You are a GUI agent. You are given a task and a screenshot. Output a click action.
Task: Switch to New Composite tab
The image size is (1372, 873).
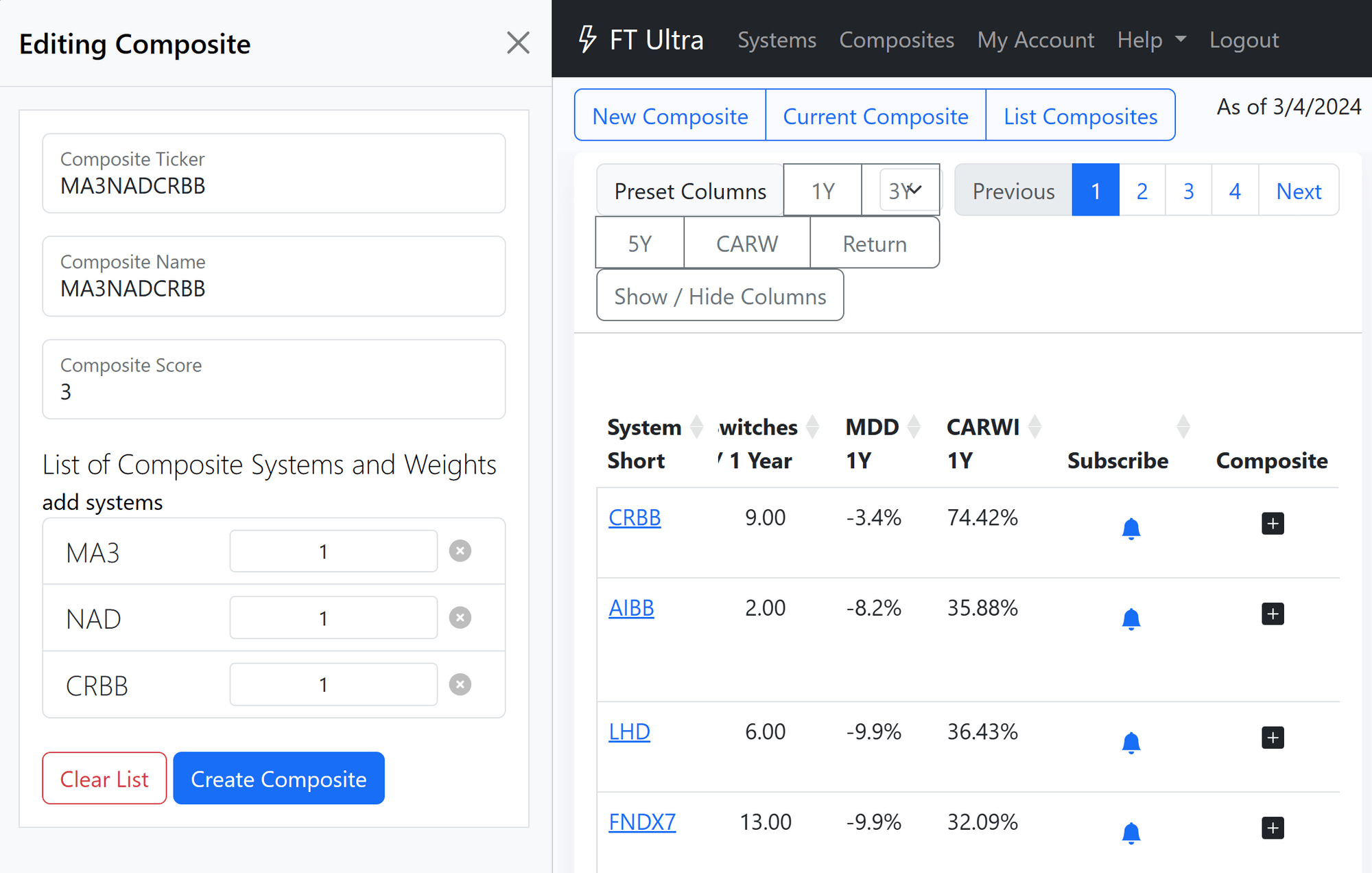point(670,115)
